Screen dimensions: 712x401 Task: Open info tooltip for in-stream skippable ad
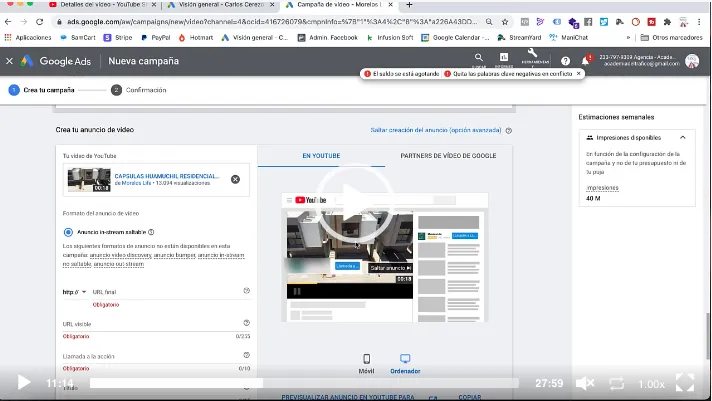click(151, 232)
